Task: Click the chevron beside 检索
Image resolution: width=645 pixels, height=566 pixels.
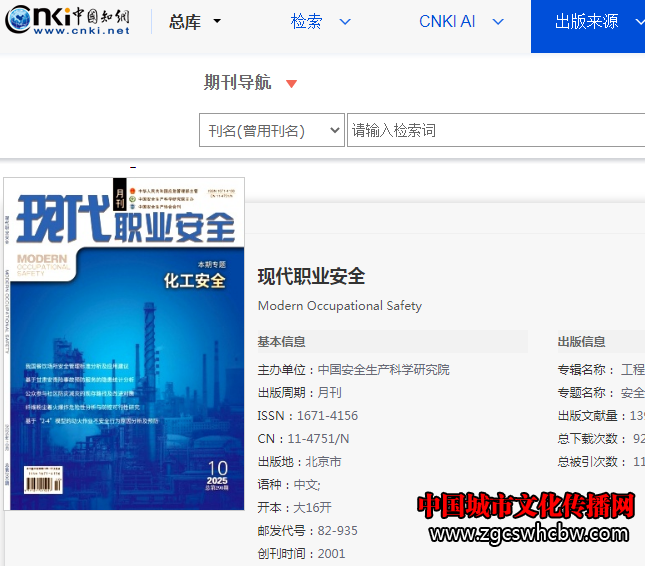Action: (345, 22)
